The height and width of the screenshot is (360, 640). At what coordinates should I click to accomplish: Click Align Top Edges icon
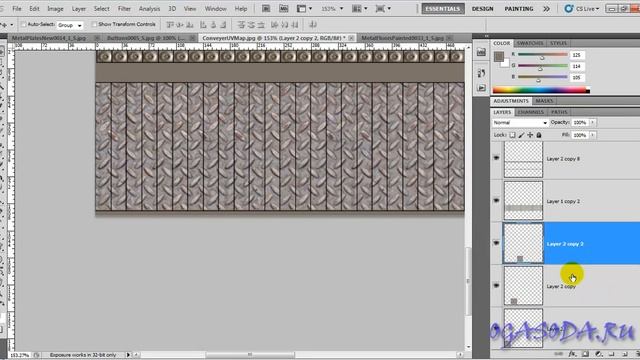[x=170, y=25]
